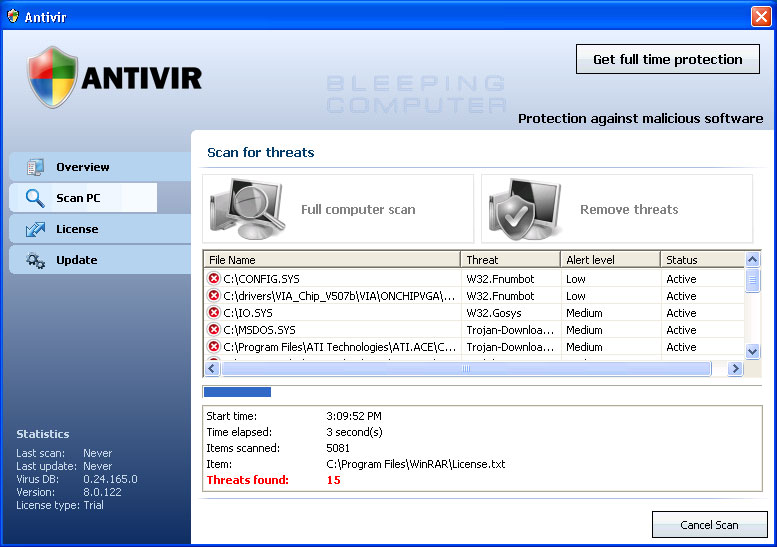Click the title bar Antivir small shield icon
Screen dimensions: 777x547
tap(13, 16)
